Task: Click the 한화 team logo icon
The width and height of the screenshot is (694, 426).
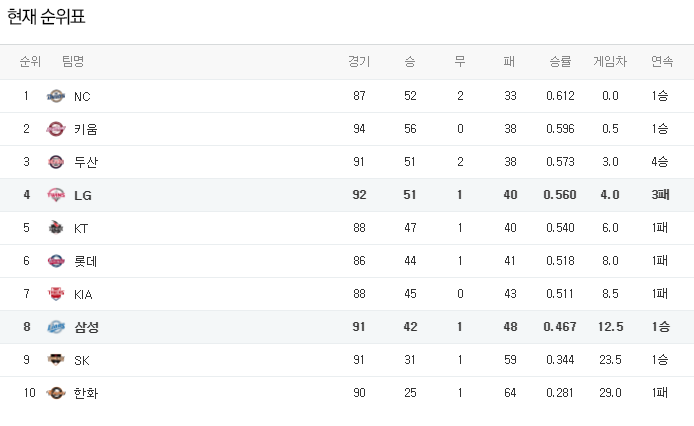Action: (56, 393)
